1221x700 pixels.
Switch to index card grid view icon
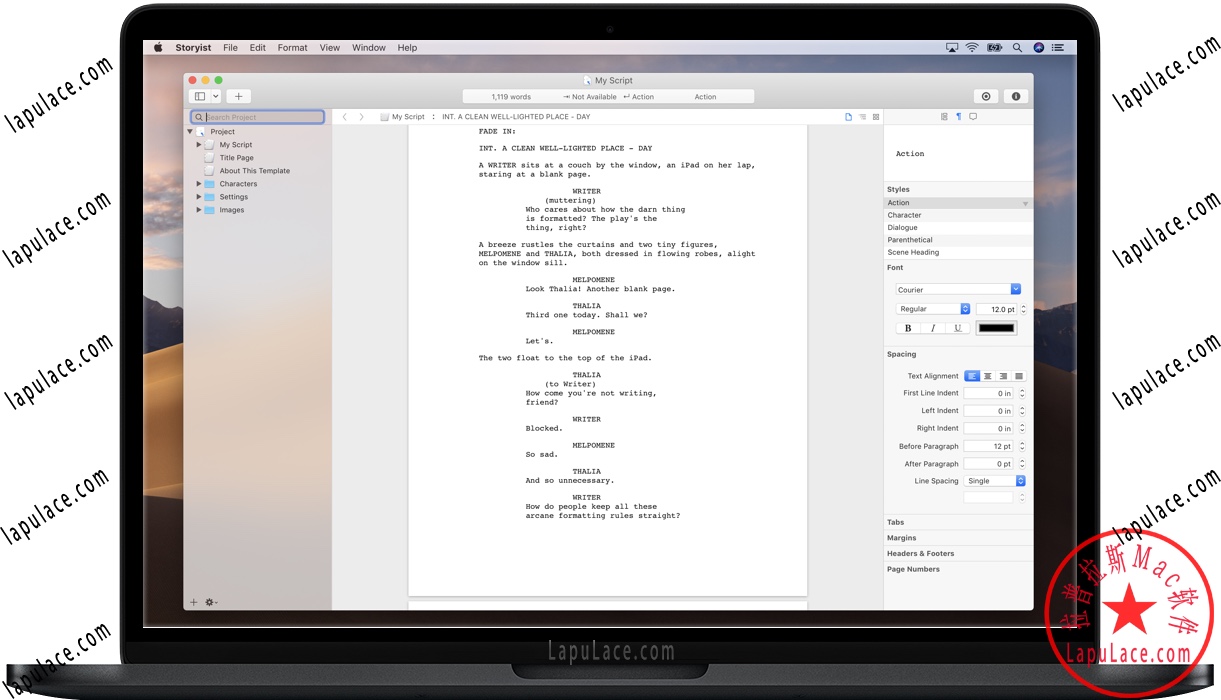pos(876,117)
